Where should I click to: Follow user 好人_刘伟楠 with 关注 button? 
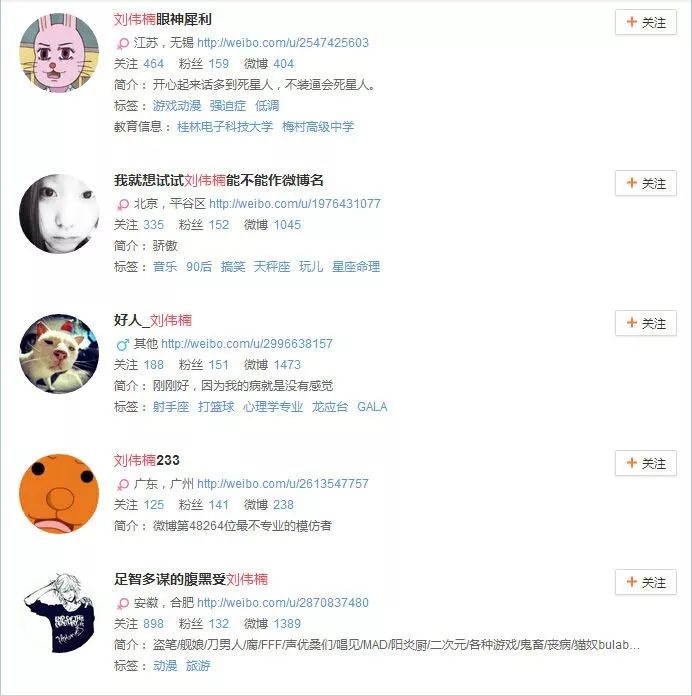point(645,323)
